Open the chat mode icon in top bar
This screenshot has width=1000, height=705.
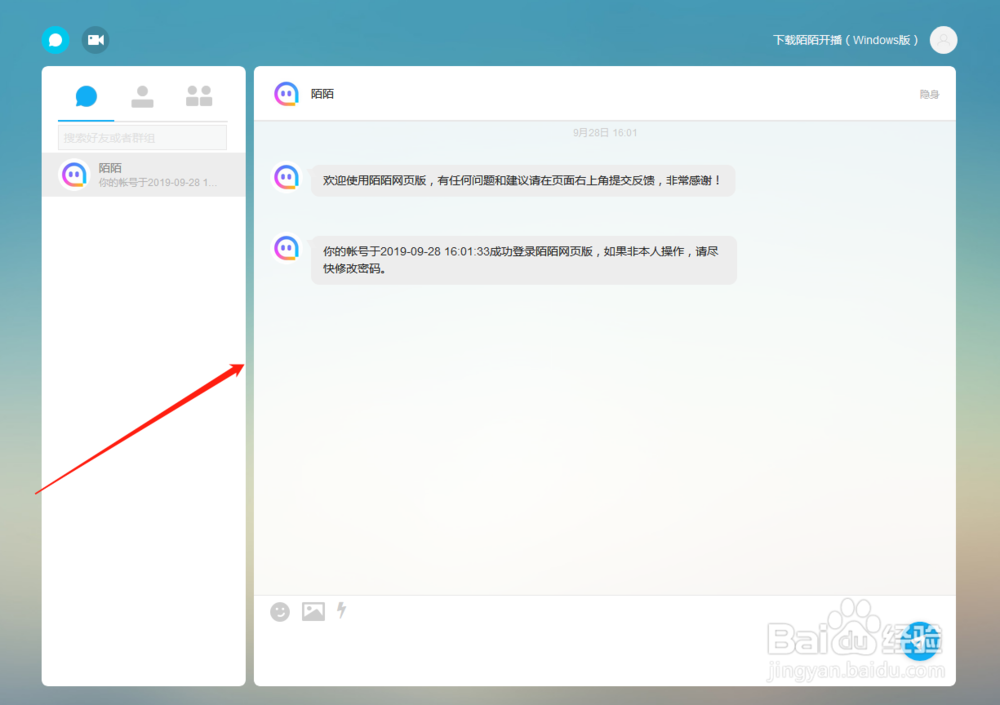55,40
